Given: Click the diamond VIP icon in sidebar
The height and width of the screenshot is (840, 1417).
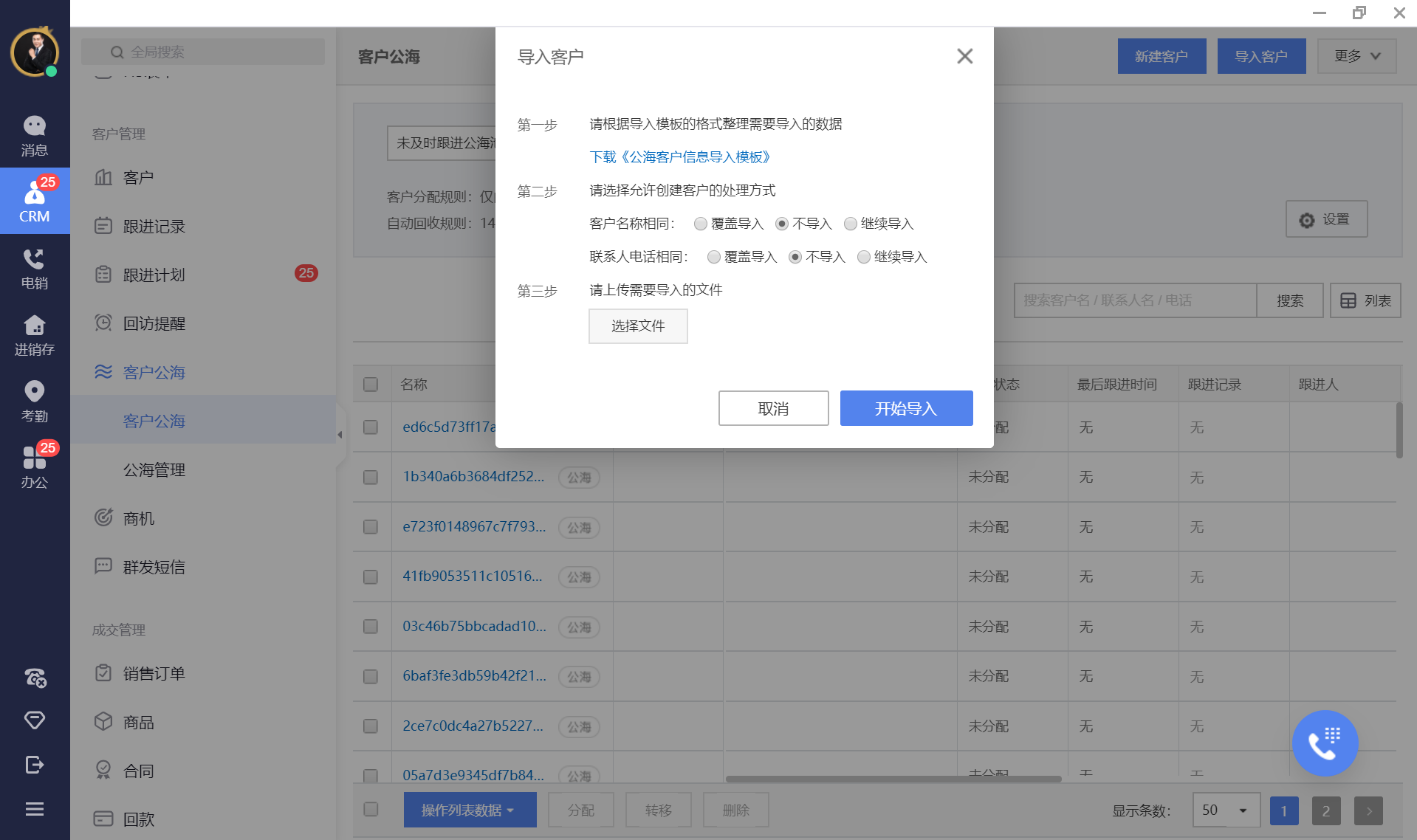Looking at the screenshot, I should pos(35,720).
